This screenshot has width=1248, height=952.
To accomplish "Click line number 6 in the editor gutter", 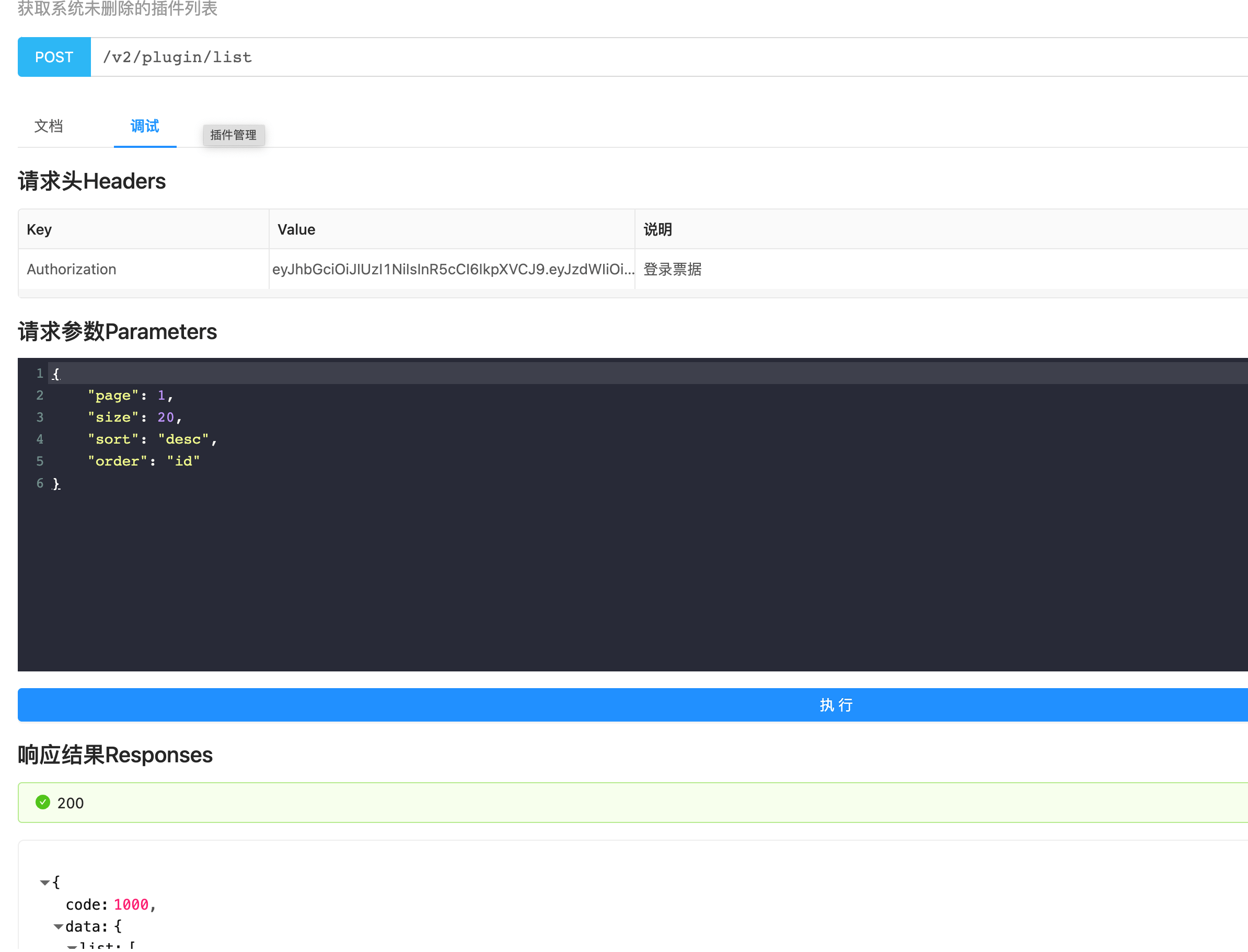I will click(40, 483).
